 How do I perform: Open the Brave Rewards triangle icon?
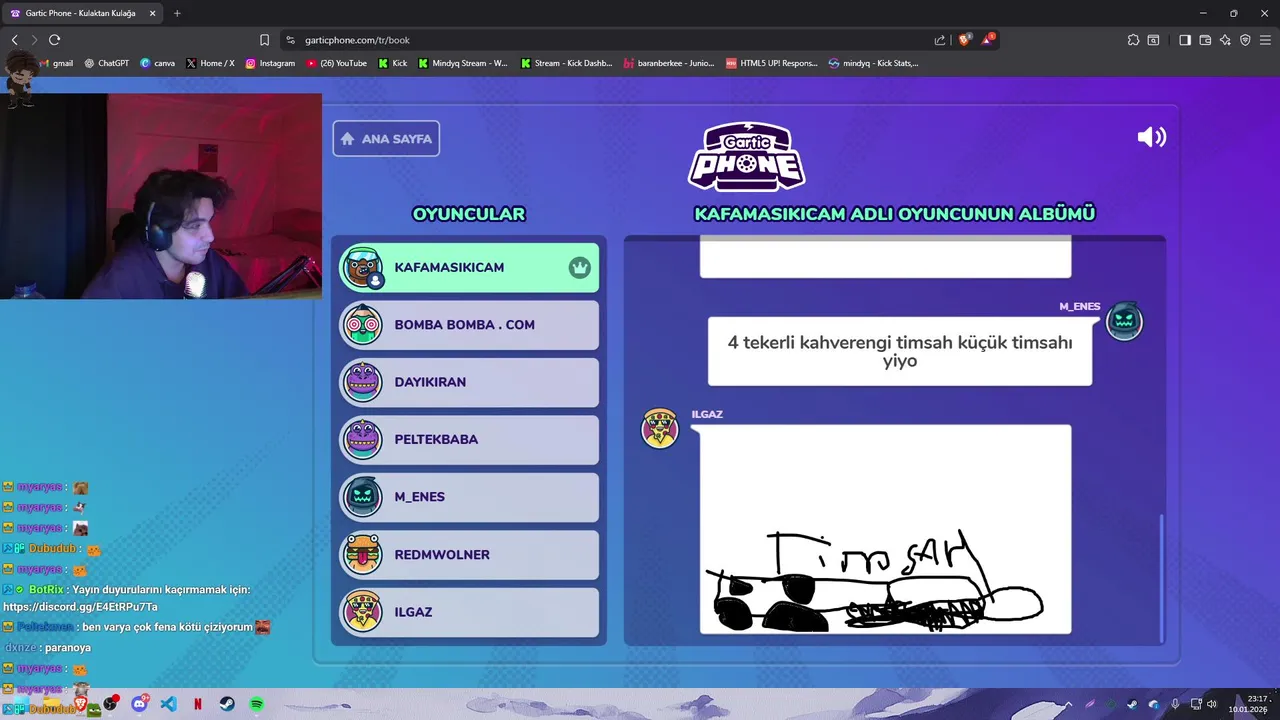pos(988,40)
